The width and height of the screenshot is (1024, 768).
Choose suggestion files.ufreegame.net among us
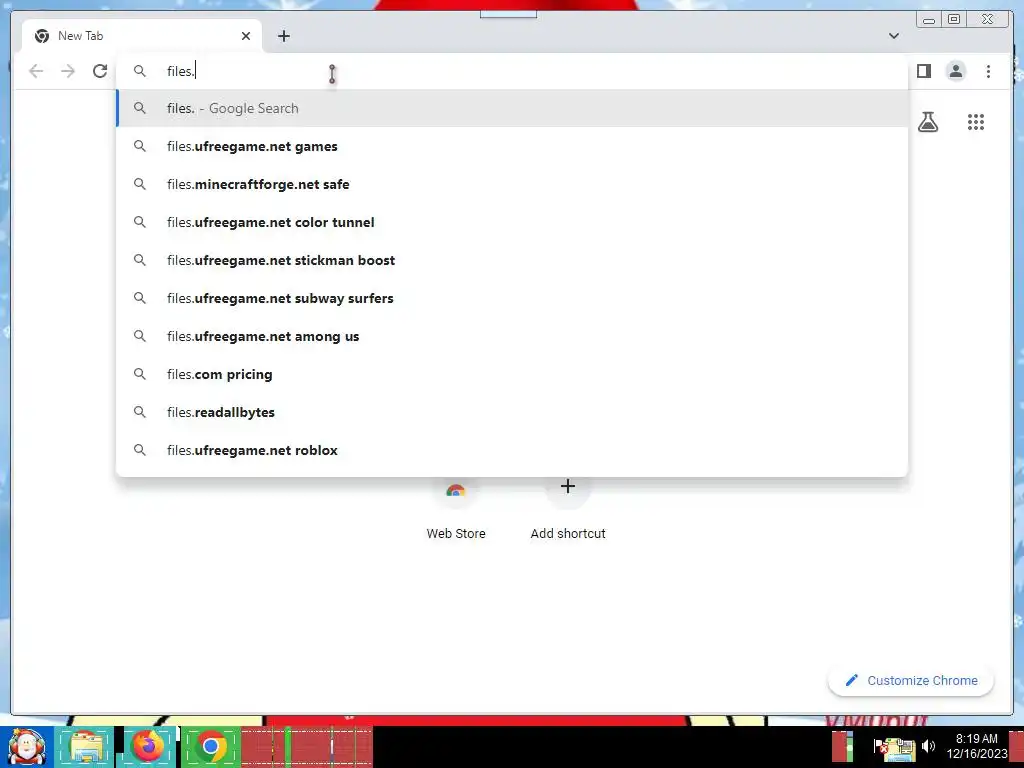click(x=512, y=336)
